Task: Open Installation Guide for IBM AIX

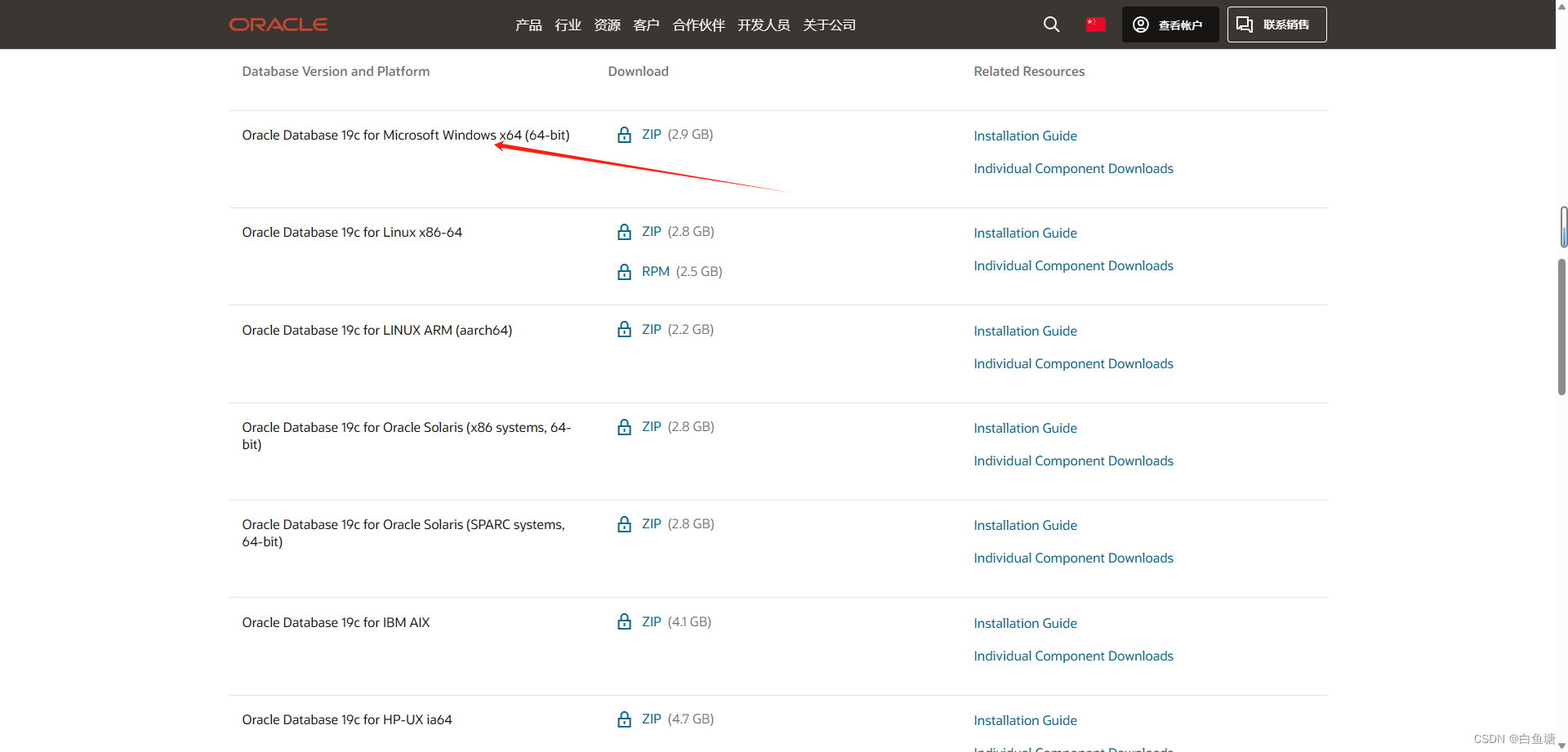Action: coord(1025,623)
